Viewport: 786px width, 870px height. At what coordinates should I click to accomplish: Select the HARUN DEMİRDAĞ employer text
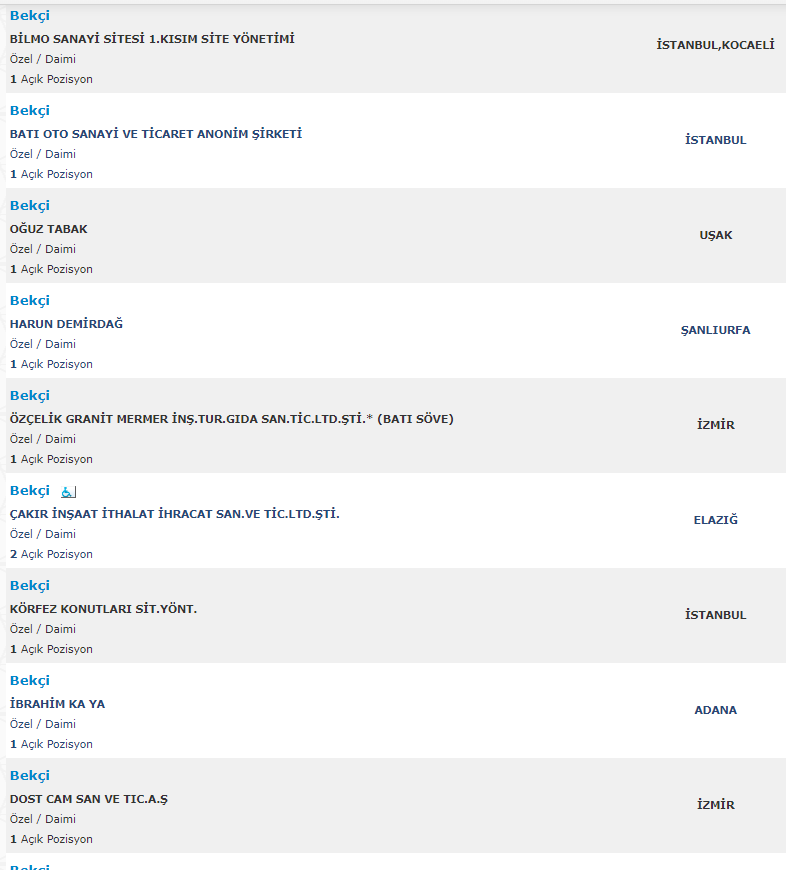click(66, 324)
